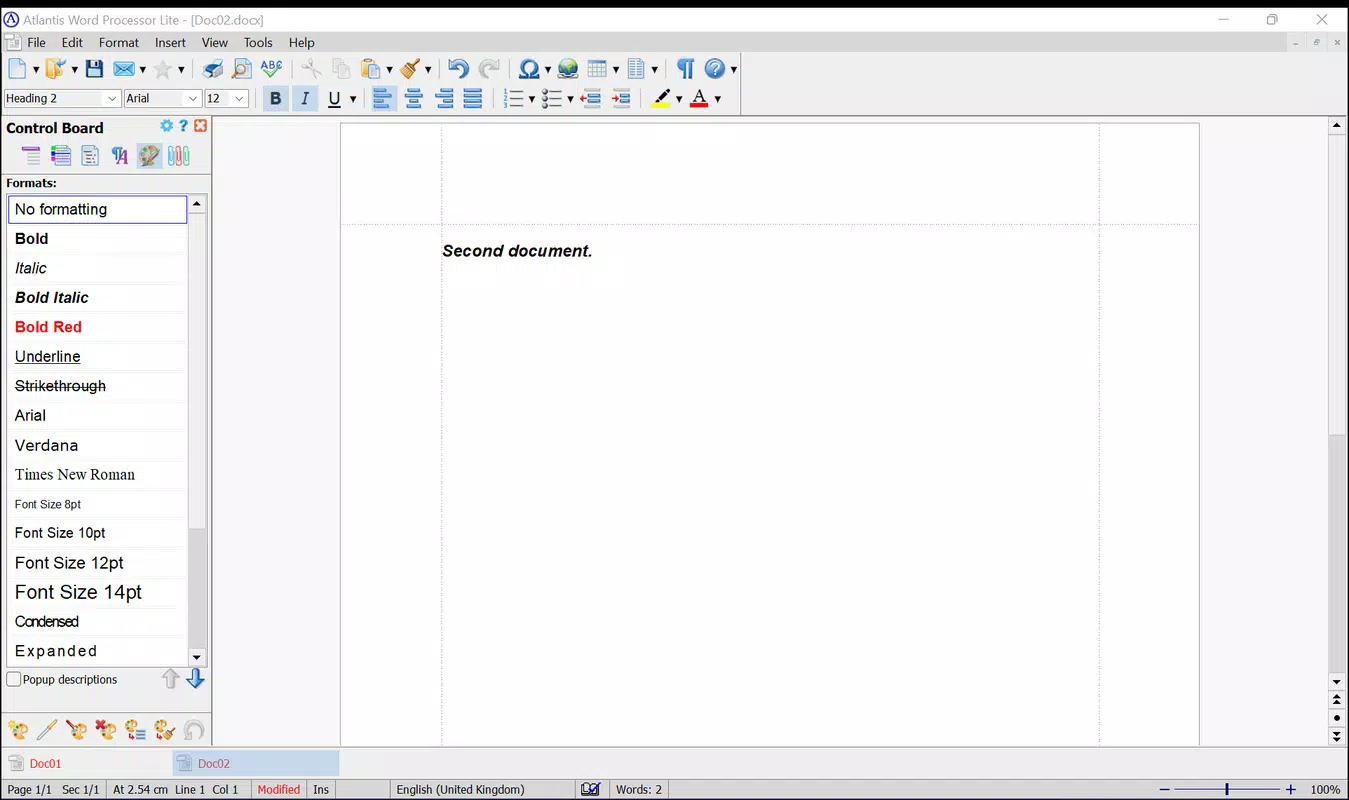The height and width of the screenshot is (800, 1349).
Task: Open the Arial font name dropdown
Action: coord(192,98)
